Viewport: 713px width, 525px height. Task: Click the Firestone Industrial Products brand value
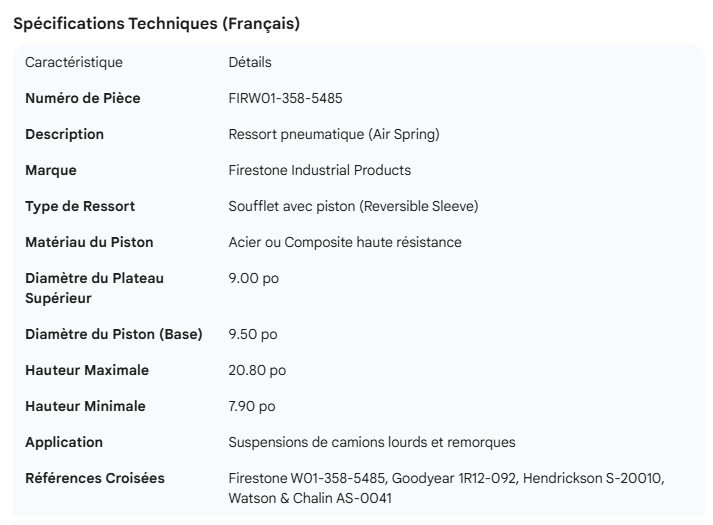tap(320, 170)
